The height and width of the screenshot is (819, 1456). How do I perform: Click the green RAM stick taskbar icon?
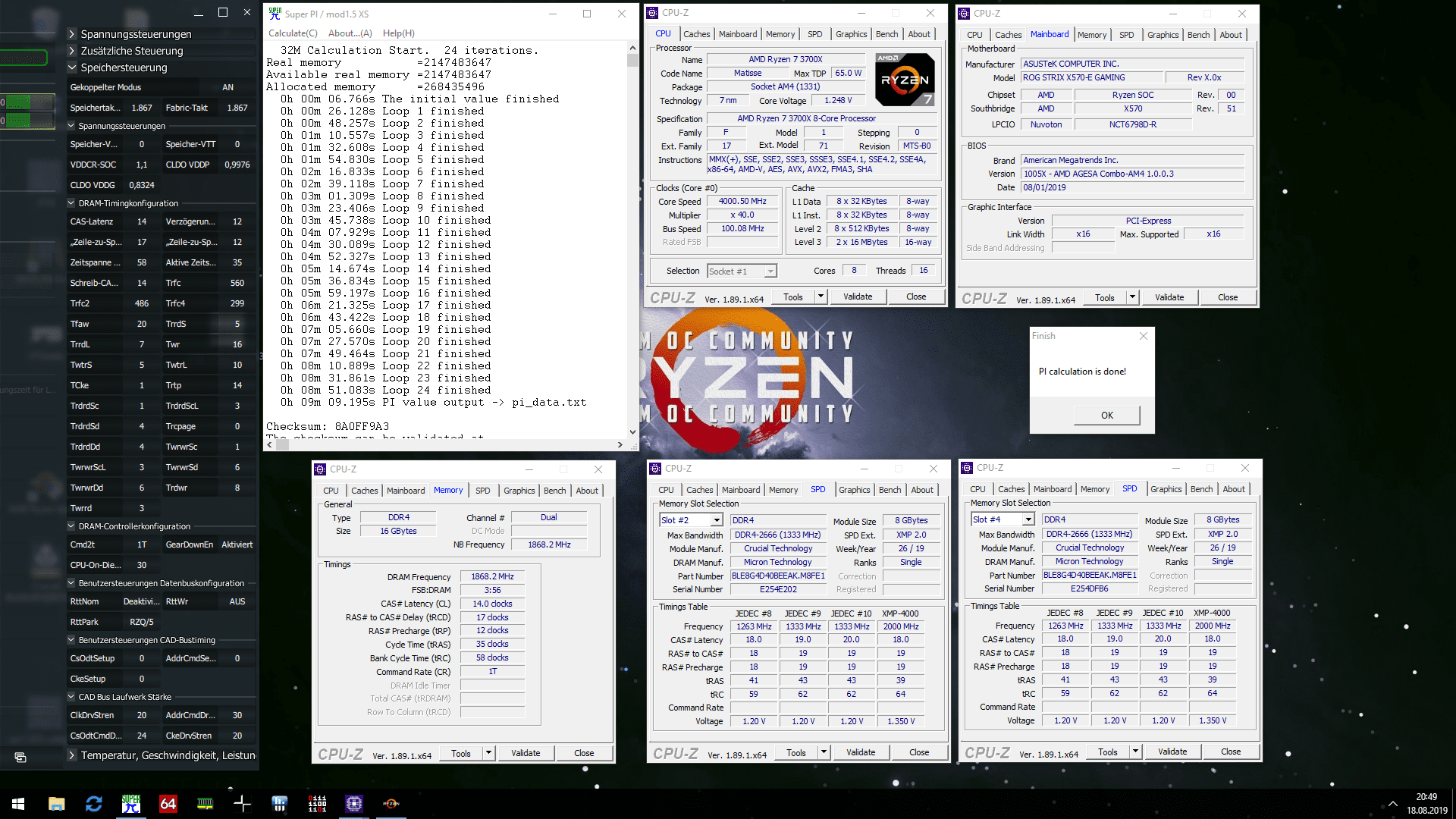pyautogui.click(x=205, y=804)
